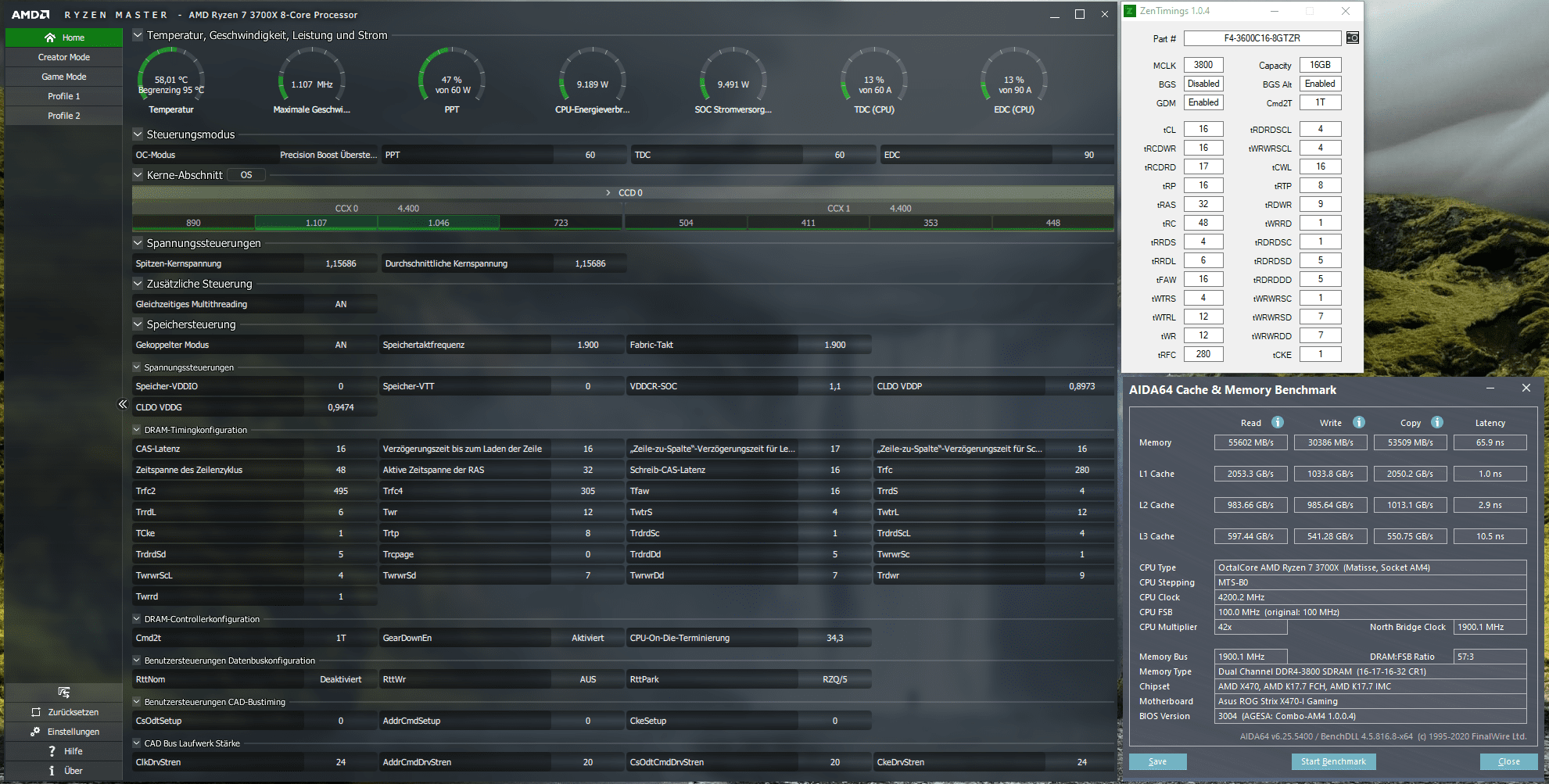Collapse the large Spannungssteuerungen section under cores
The image size is (1549, 784).
[x=138, y=243]
